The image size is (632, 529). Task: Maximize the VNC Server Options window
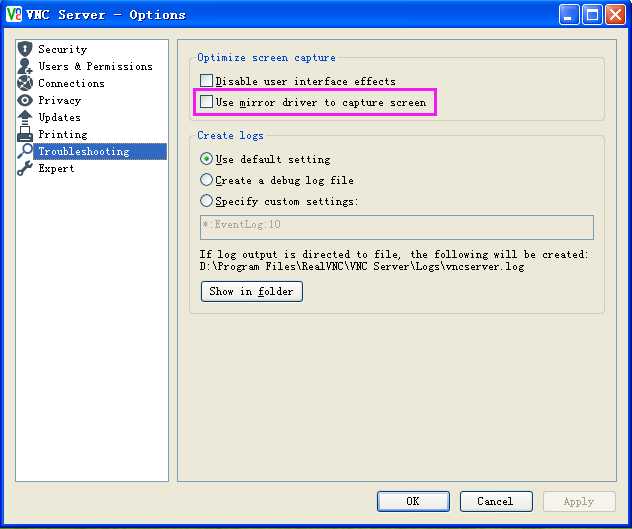click(592, 15)
